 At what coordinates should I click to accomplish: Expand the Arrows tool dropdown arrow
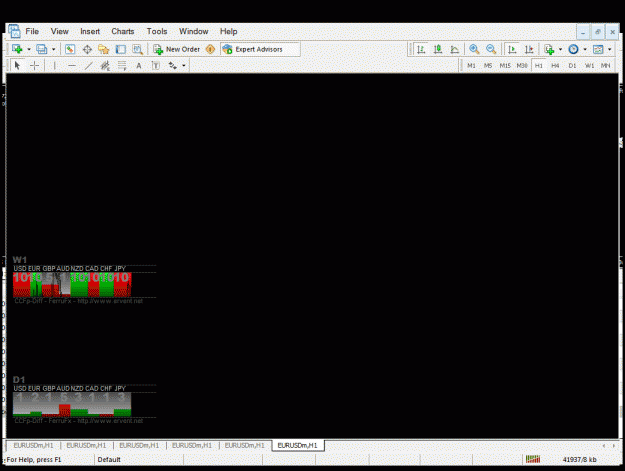point(184,66)
